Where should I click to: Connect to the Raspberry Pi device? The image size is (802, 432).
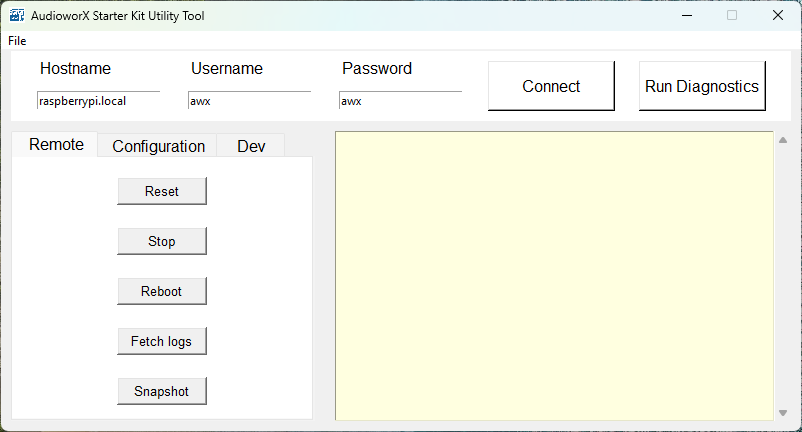(551, 86)
